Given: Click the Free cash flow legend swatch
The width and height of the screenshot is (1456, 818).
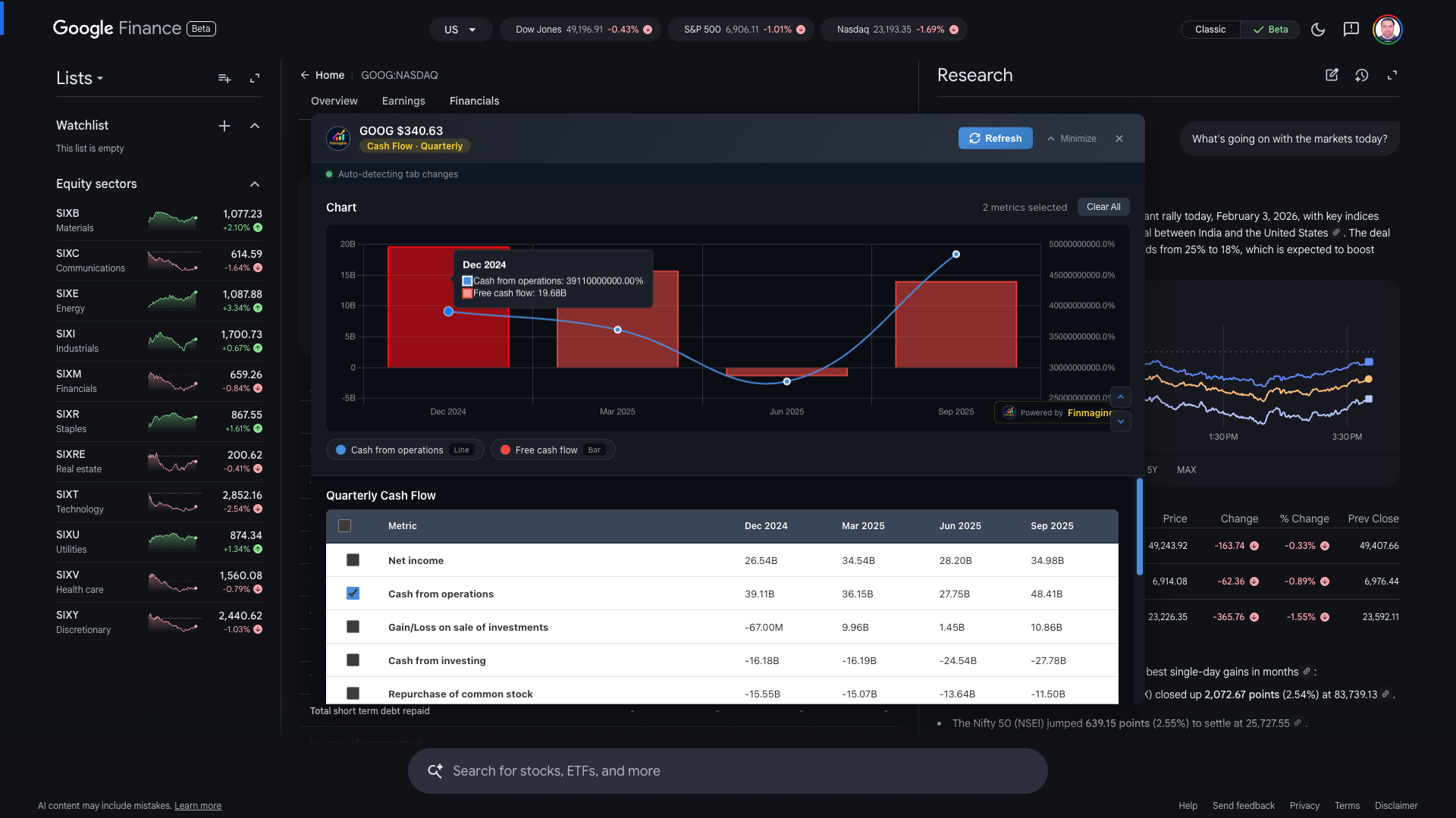Looking at the screenshot, I should (x=506, y=450).
